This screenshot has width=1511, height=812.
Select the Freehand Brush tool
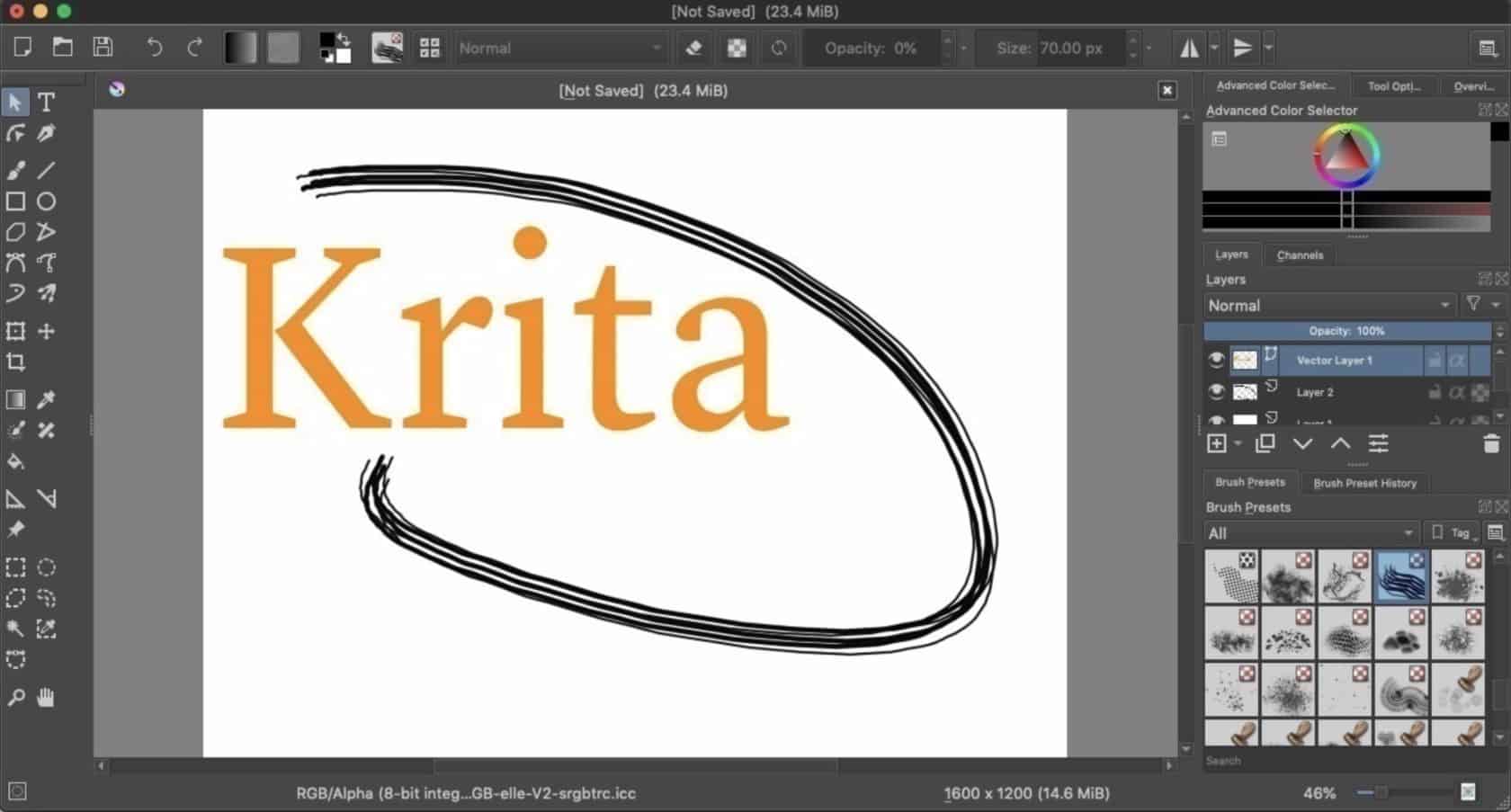point(15,169)
